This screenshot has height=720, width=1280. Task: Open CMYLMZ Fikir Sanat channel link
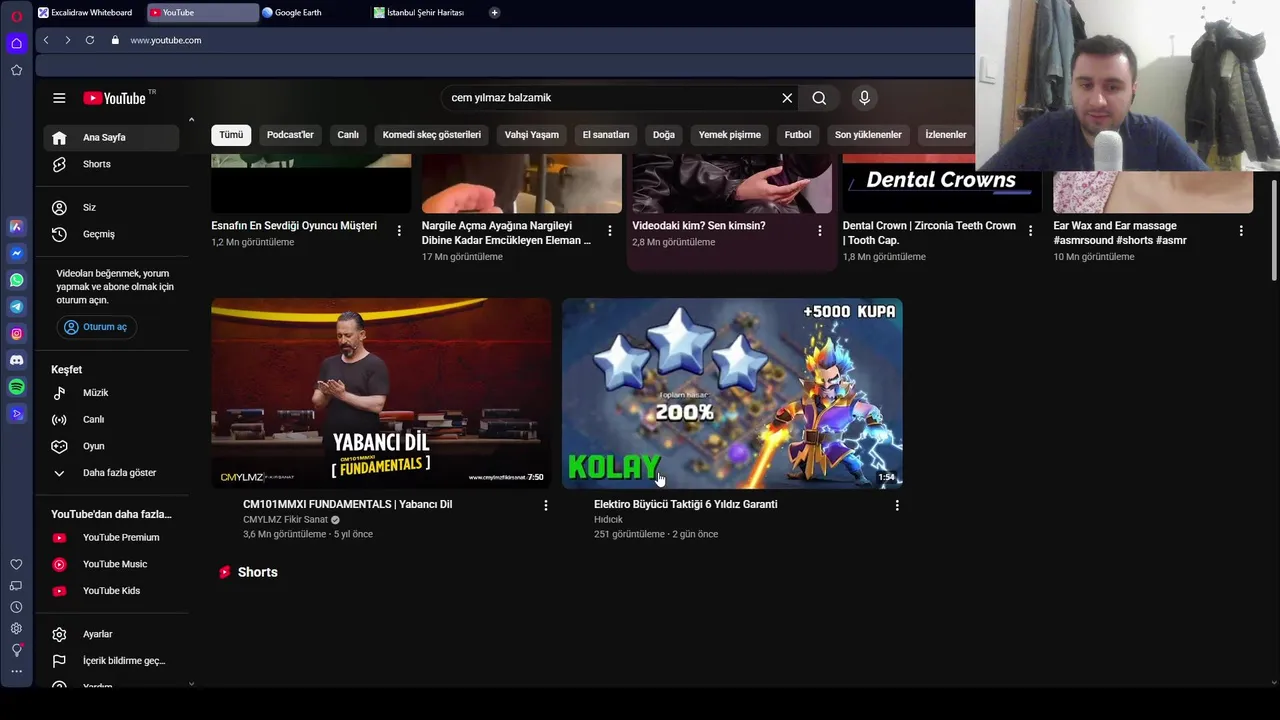pyautogui.click(x=285, y=520)
